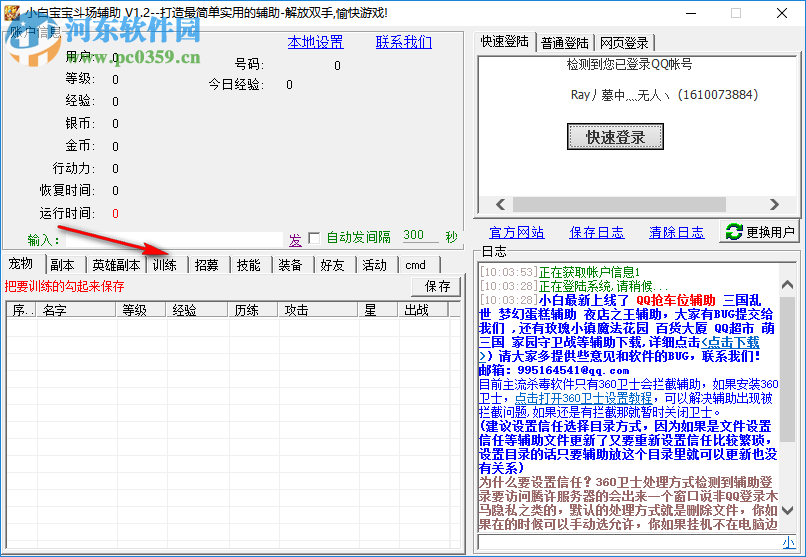Click the login panel's left scroll arrow
This screenshot has width=806, height=557.
[x=500, y=205]
